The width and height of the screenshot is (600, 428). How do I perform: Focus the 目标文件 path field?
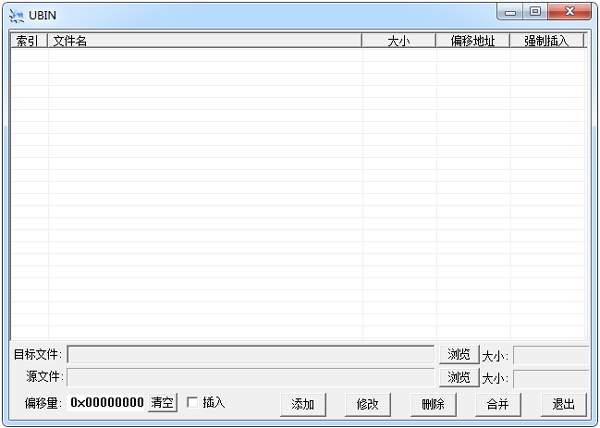click(251, 354)
